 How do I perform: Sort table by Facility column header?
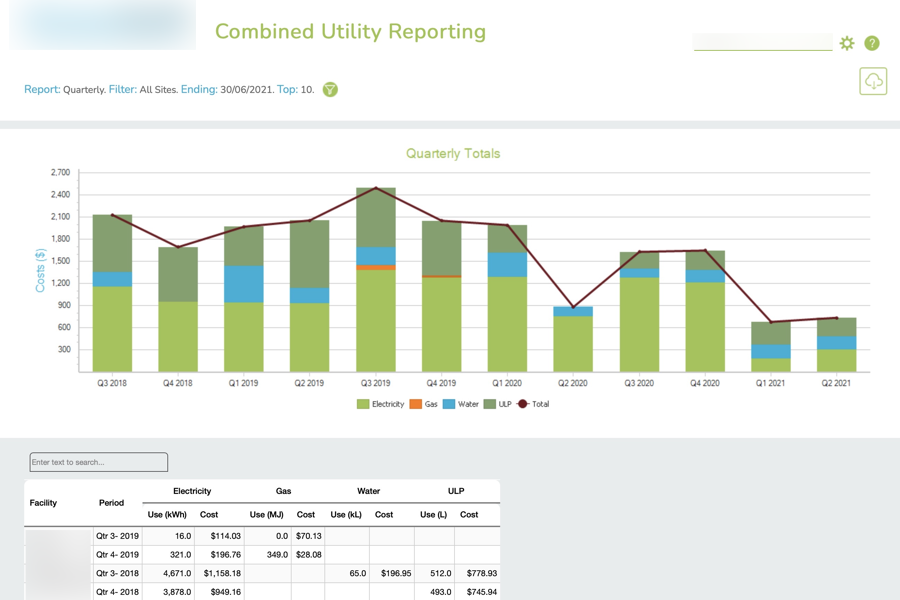[x=44, y=503]
